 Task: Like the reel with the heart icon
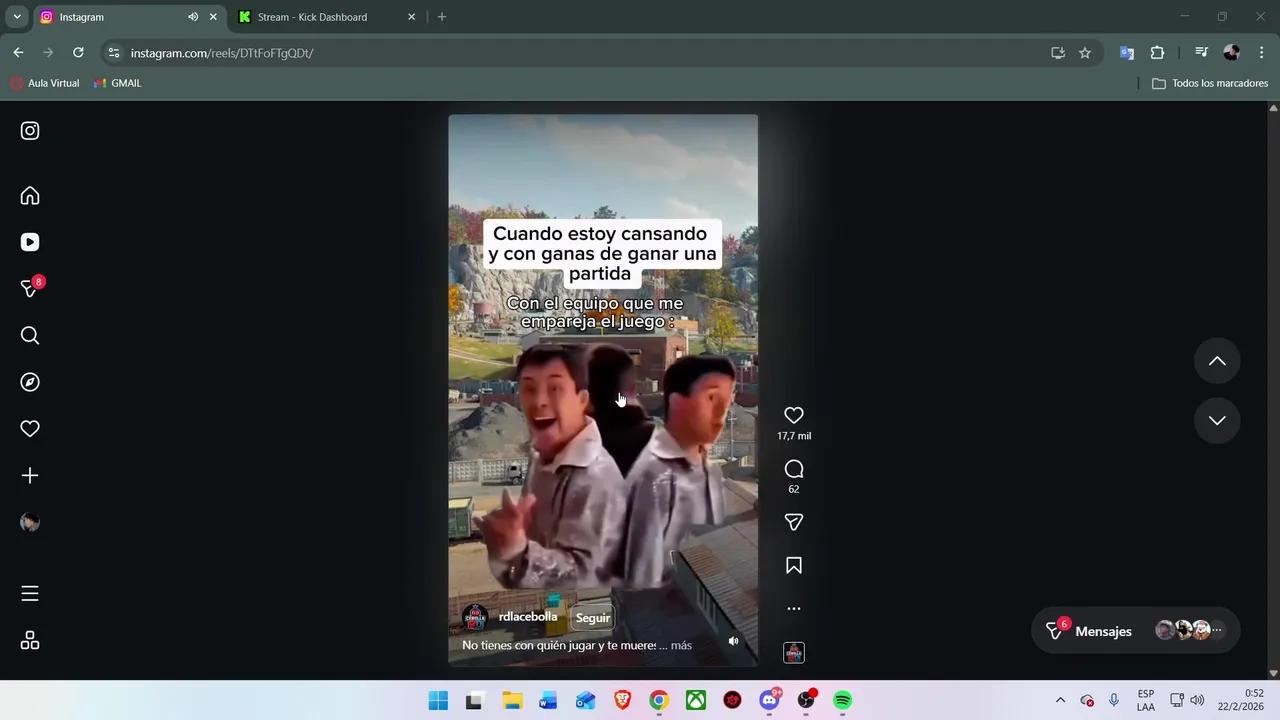[x=794, y=415]
